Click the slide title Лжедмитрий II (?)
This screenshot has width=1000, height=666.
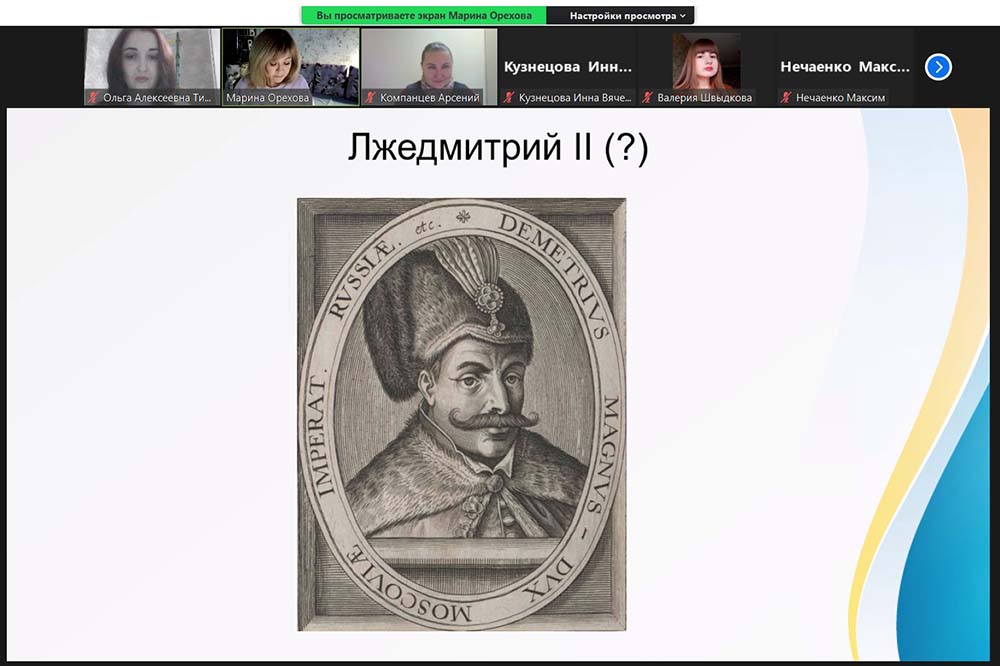498,148
